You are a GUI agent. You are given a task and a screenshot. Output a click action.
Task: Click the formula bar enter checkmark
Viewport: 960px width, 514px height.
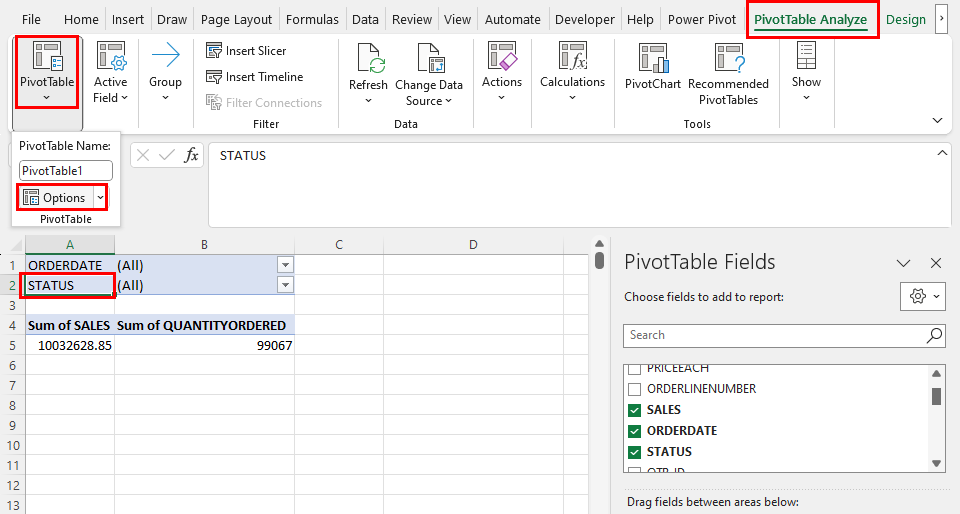(x=167, y=155)
